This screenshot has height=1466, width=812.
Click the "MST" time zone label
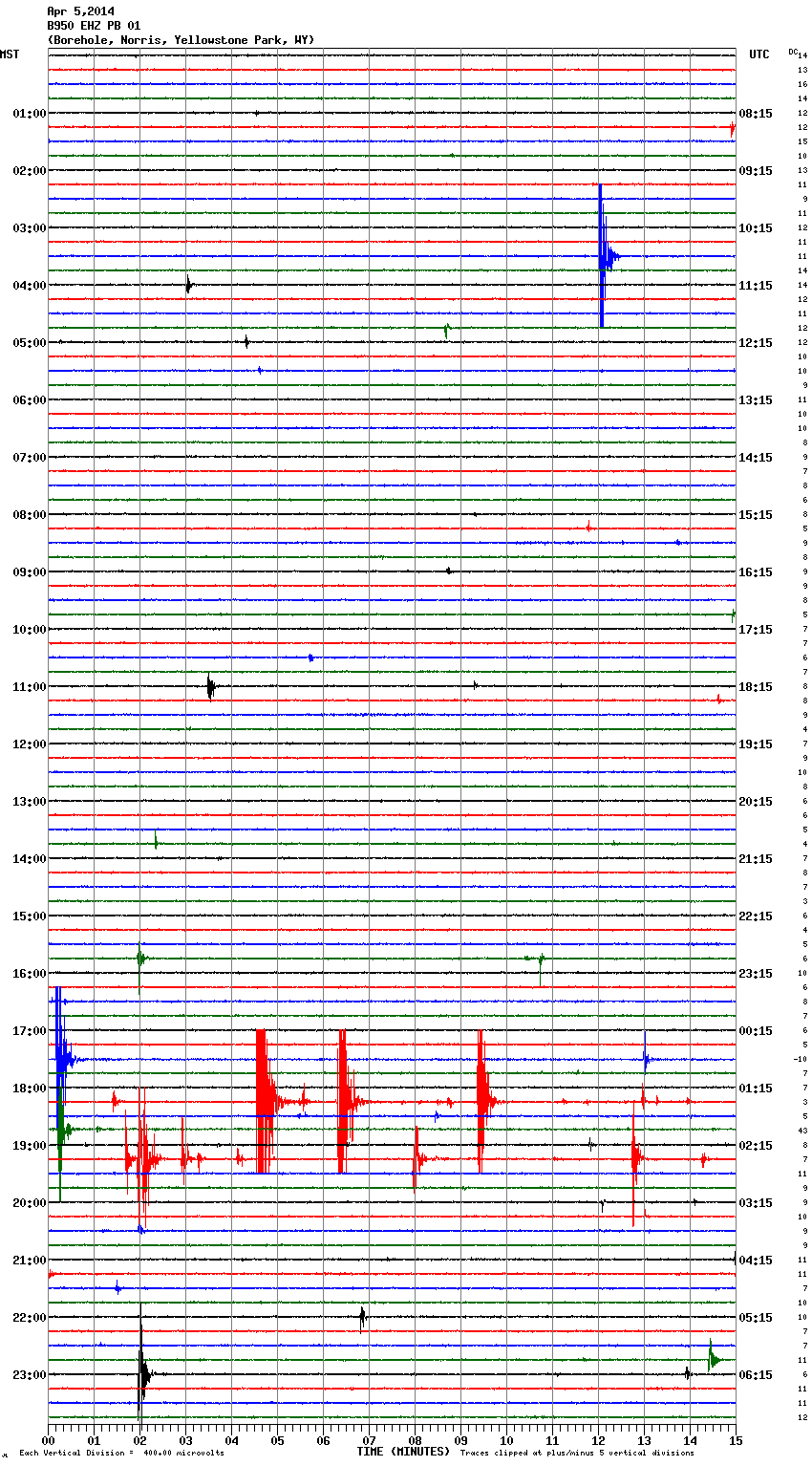coord(10,54)
